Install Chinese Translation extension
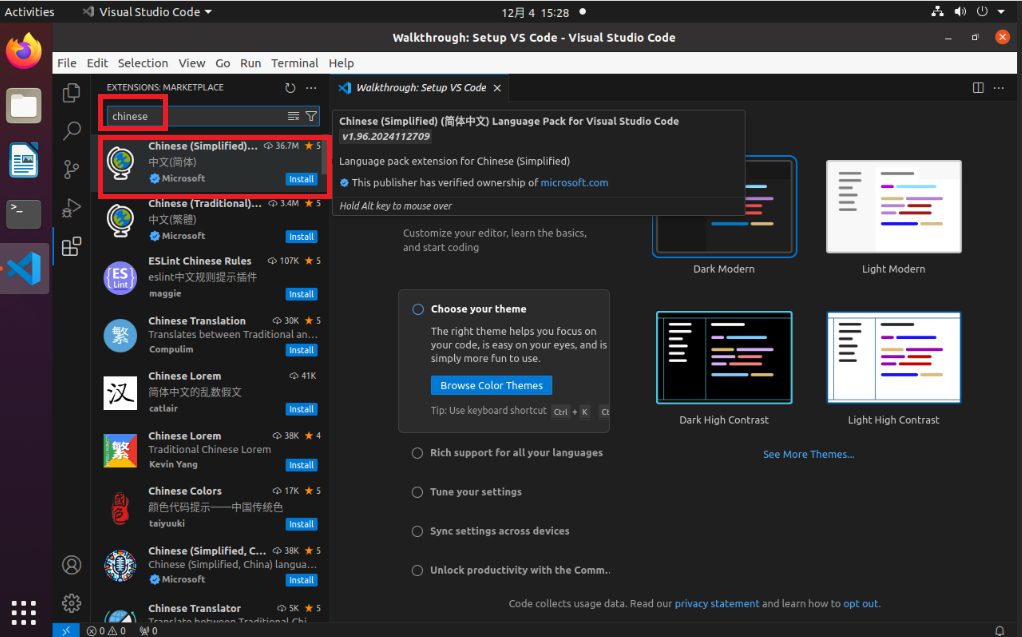1022x637 pixels. [x=301, y=350]
